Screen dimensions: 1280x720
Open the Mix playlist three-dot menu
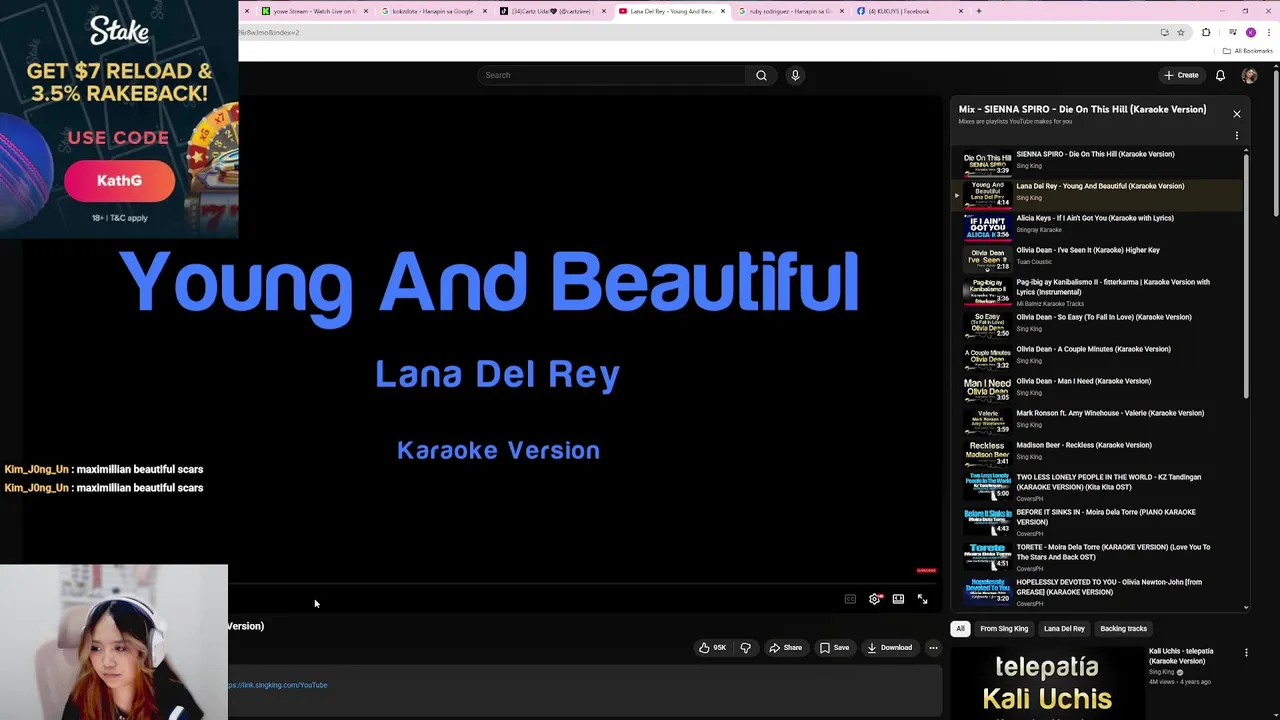[1237, 136]
